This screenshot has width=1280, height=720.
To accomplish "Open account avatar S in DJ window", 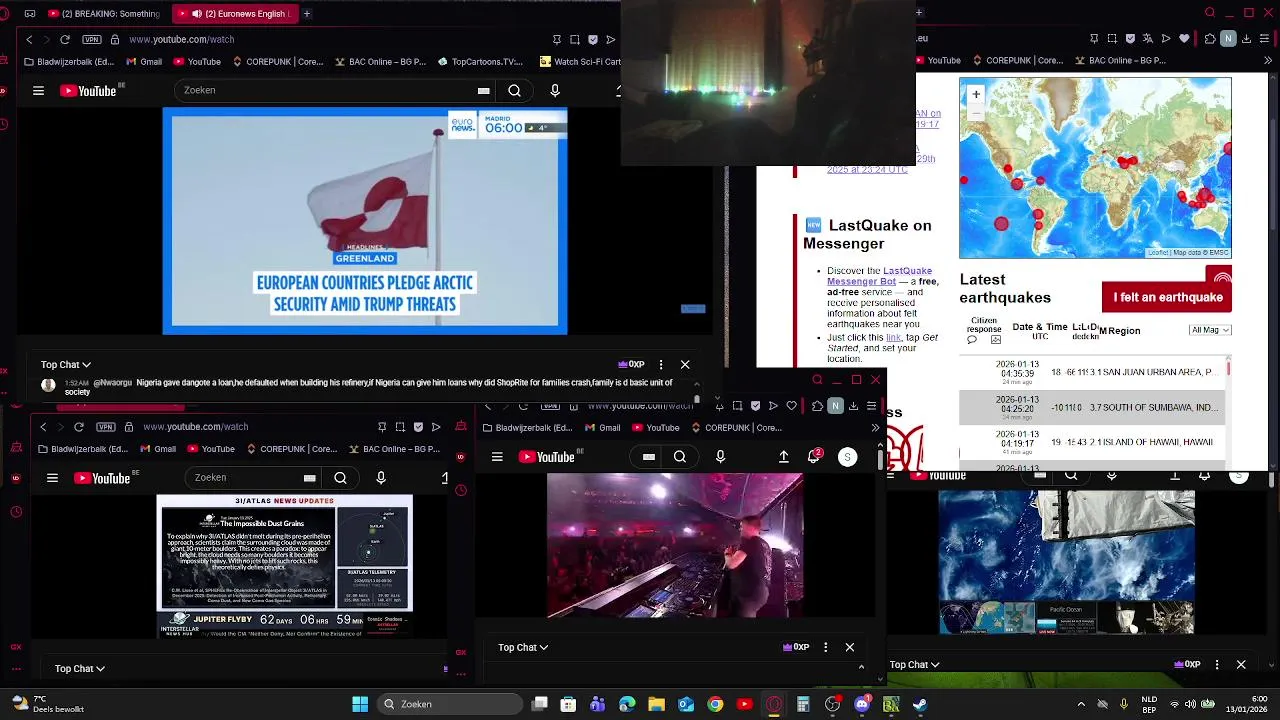I will click(x=847, y=457).
